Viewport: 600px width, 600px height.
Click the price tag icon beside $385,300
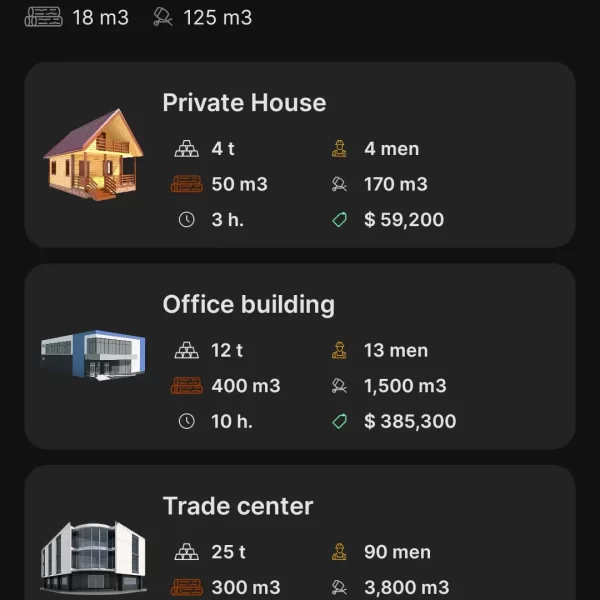pyautogui.click(x=339, y=421)
